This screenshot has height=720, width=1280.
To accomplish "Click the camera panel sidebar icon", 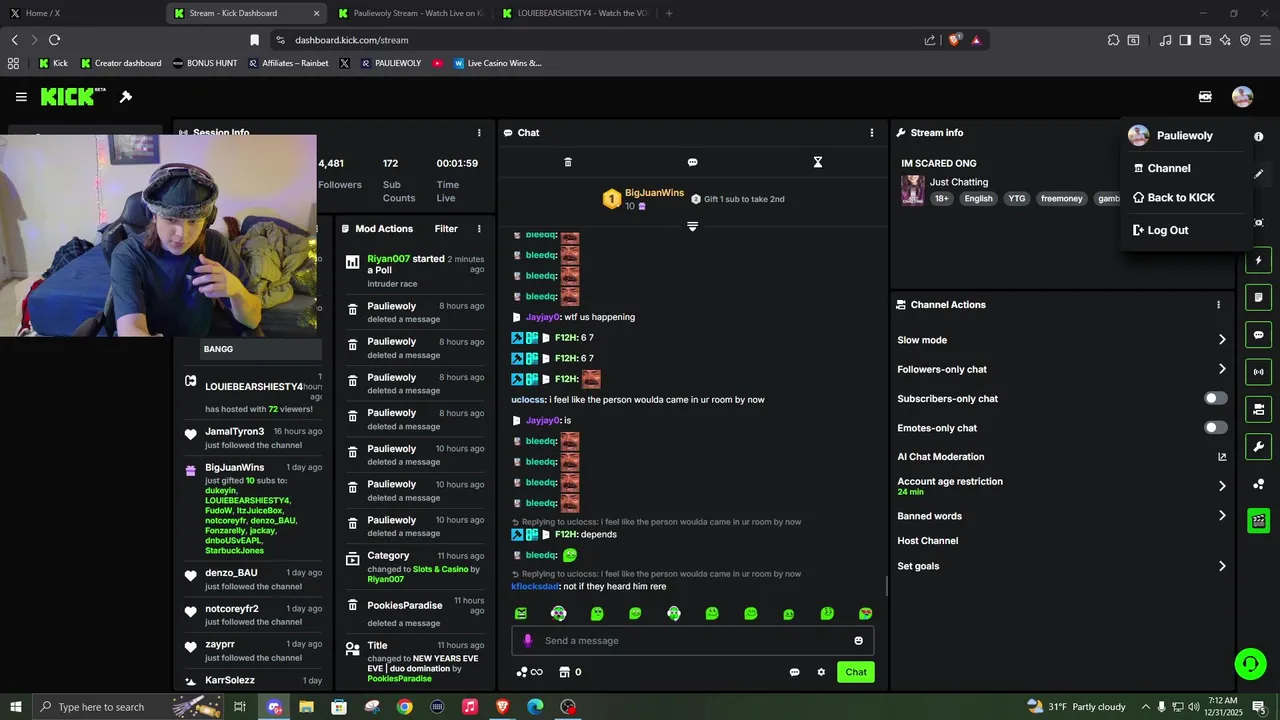I will pos(1259,410).
